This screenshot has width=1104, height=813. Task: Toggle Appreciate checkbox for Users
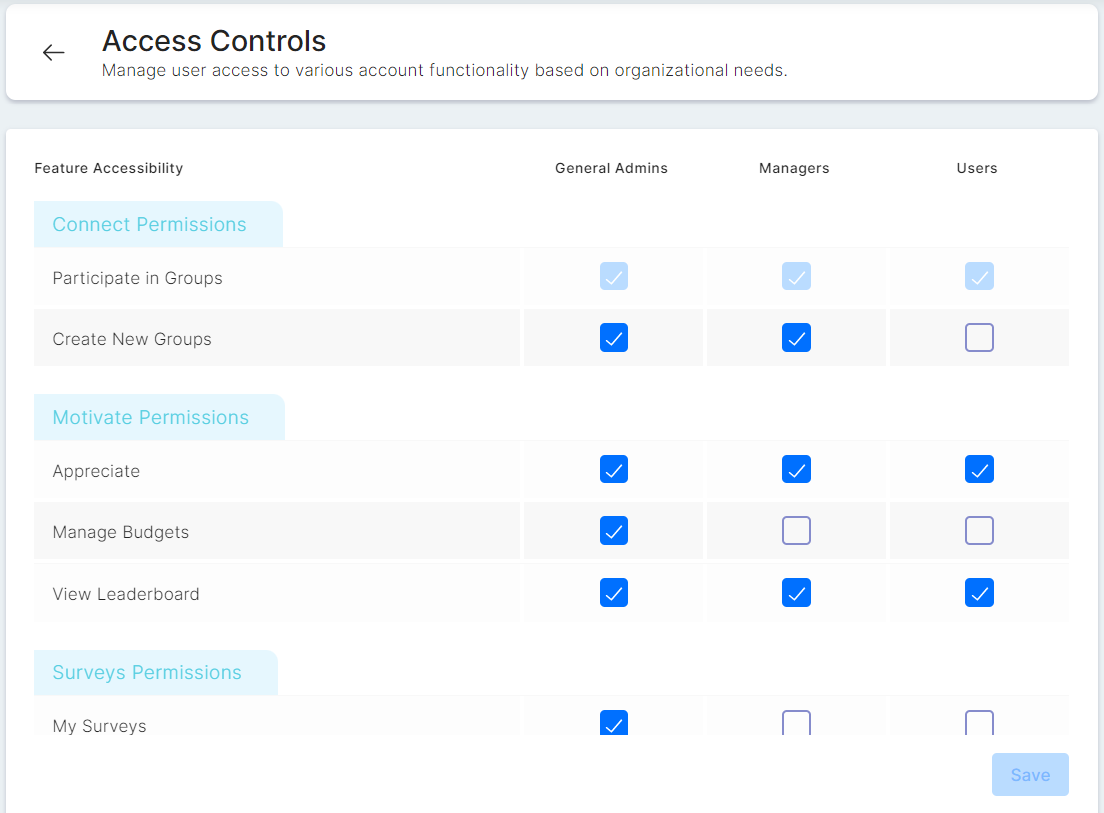point(979,469)
